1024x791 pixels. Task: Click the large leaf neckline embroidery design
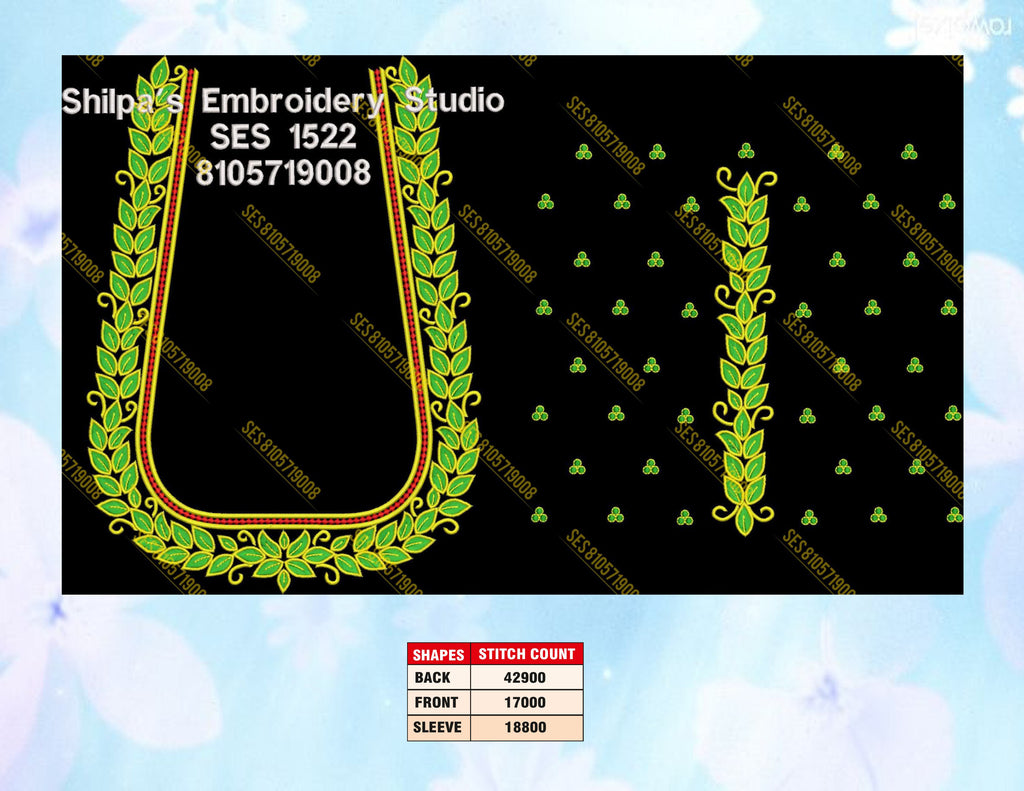pos(283,325)
